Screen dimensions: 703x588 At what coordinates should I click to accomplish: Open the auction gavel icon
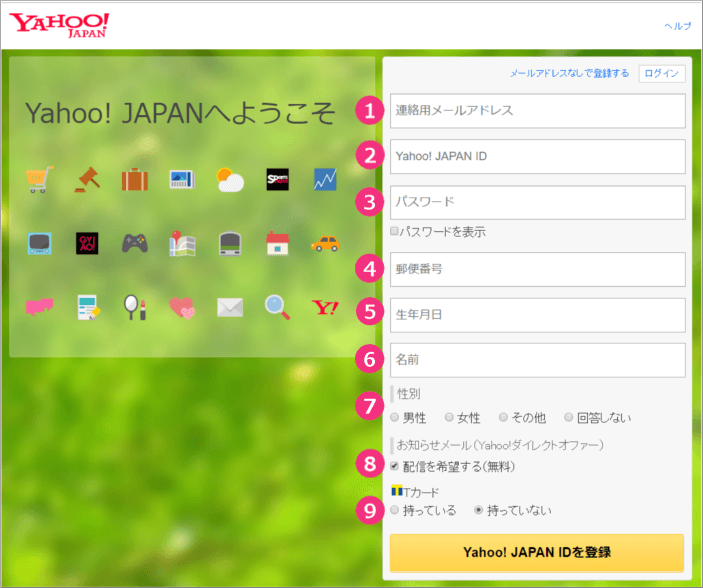click(87, 179)
